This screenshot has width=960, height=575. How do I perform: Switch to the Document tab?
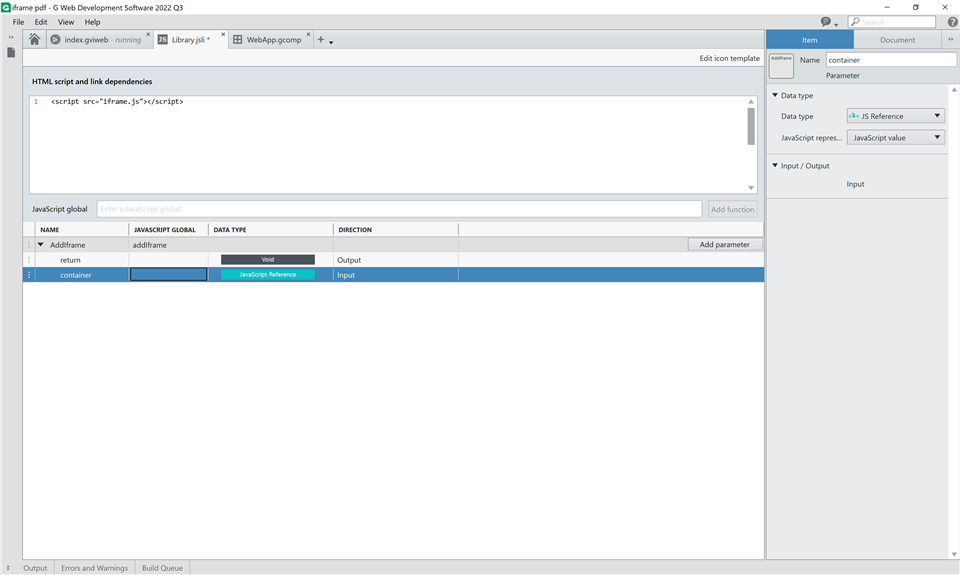coord(897,40)
